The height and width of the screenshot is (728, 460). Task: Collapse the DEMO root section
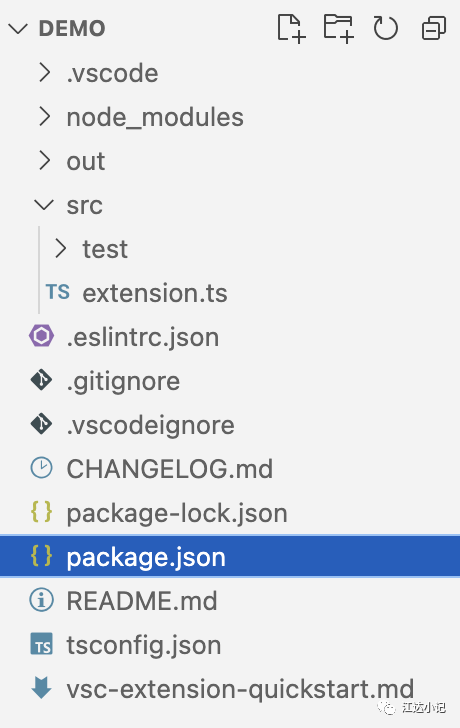(18, 28)
